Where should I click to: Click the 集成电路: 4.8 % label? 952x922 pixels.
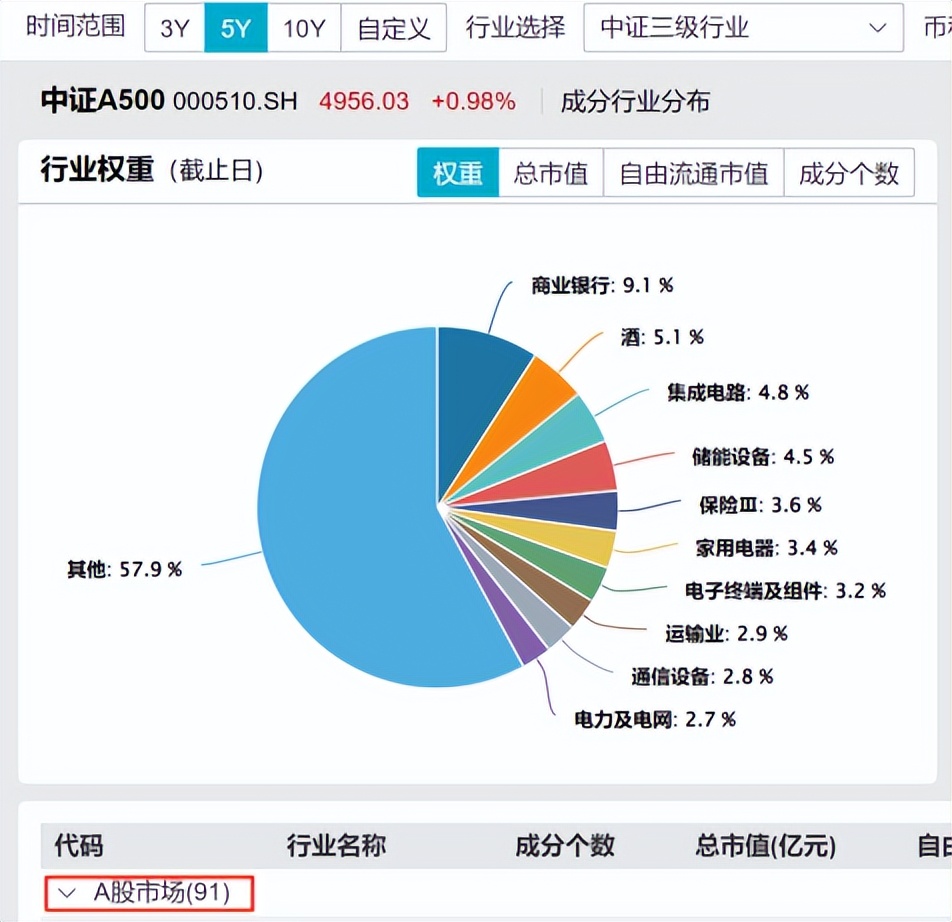[738, 392]
